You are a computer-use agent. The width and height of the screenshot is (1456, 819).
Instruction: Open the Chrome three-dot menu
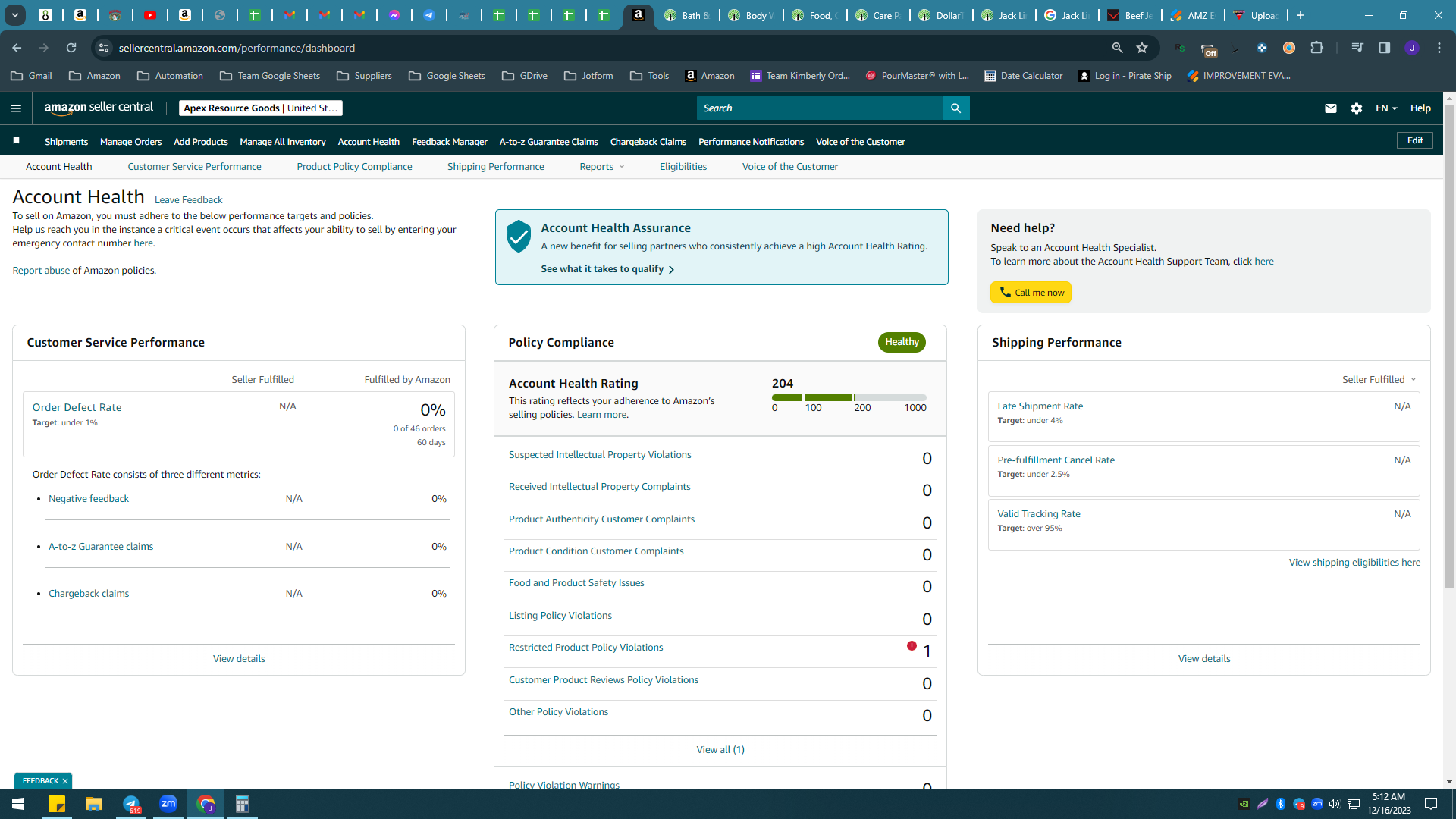[x=1439, y=48]
